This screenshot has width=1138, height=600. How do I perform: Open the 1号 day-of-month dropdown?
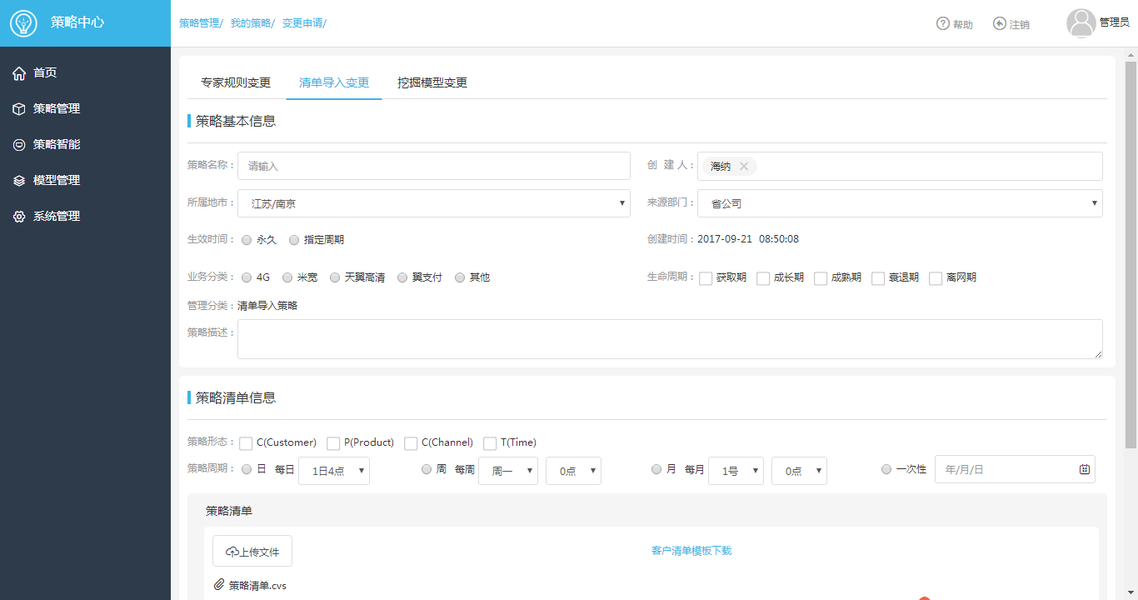click(x=736, y=471)
